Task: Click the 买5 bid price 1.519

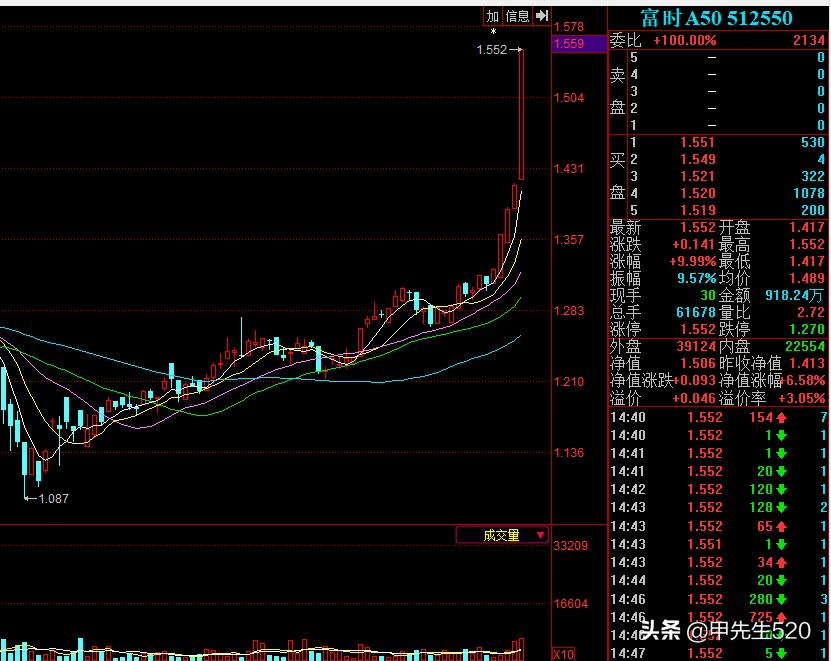Action: click(697, 210)
